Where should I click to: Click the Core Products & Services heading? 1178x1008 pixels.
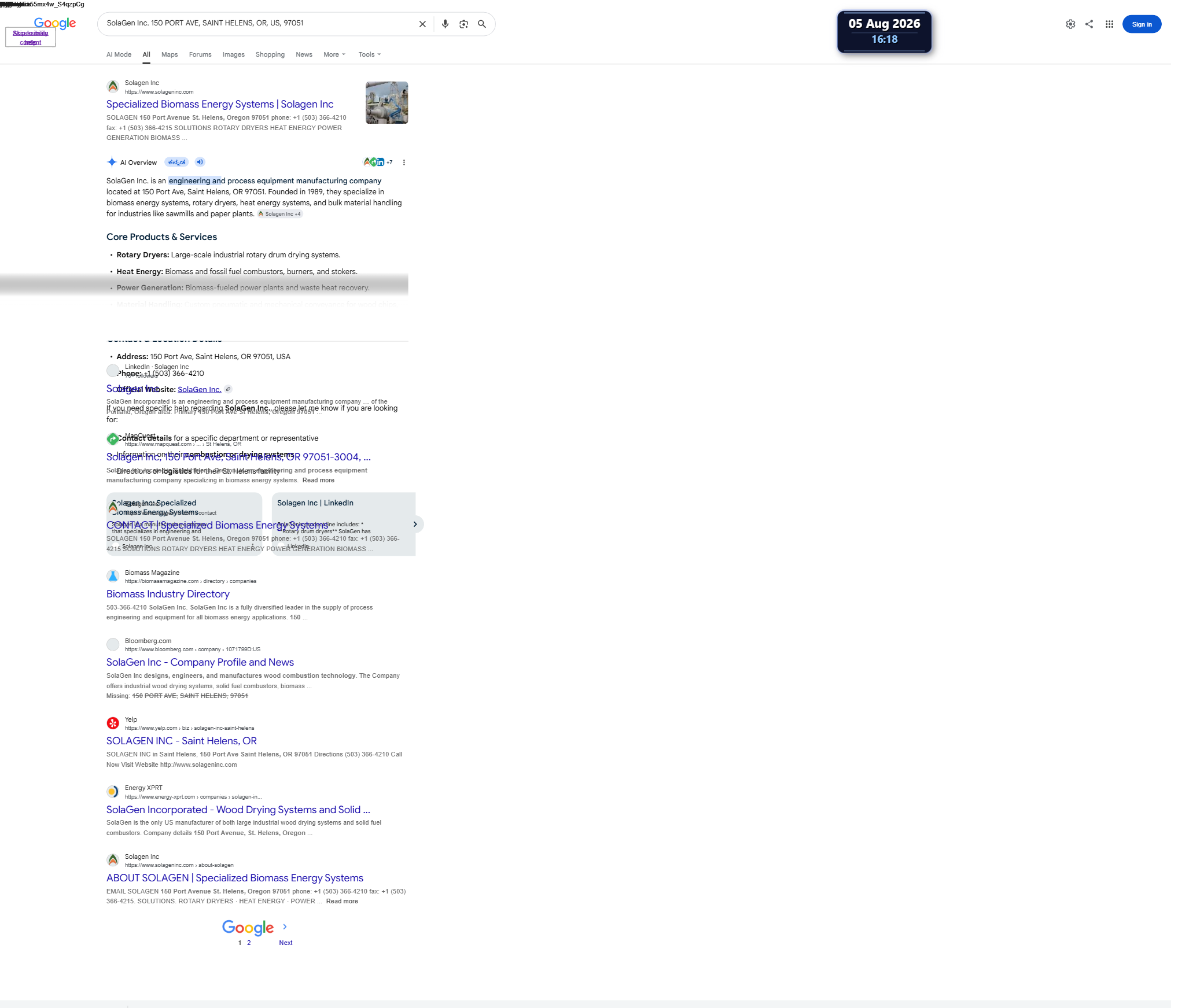pyautogui.click(x=161, y=237)
